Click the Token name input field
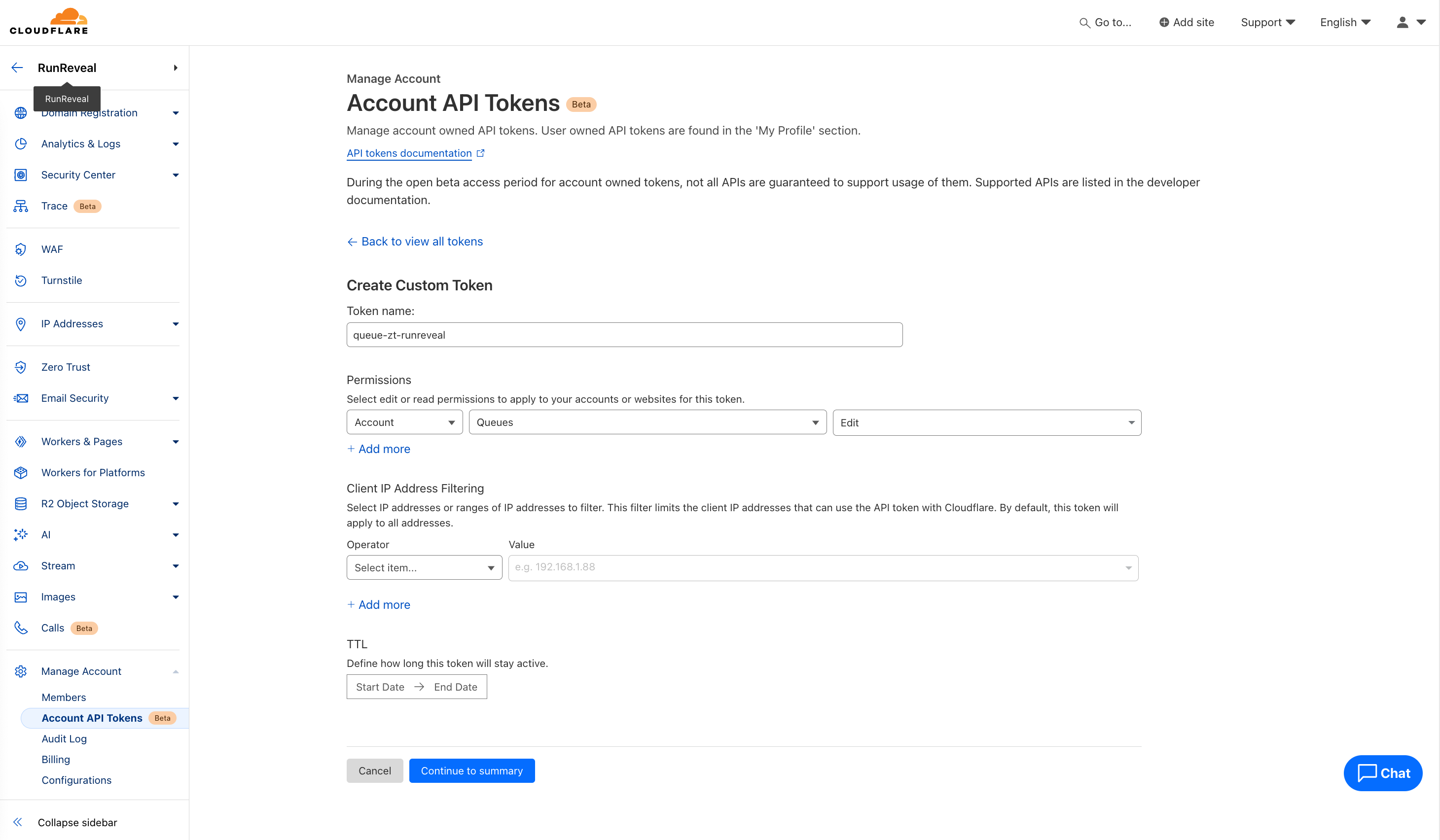The height and width of the screenshot is (840, 1440). pyautogui.click(x=624, y=335)
